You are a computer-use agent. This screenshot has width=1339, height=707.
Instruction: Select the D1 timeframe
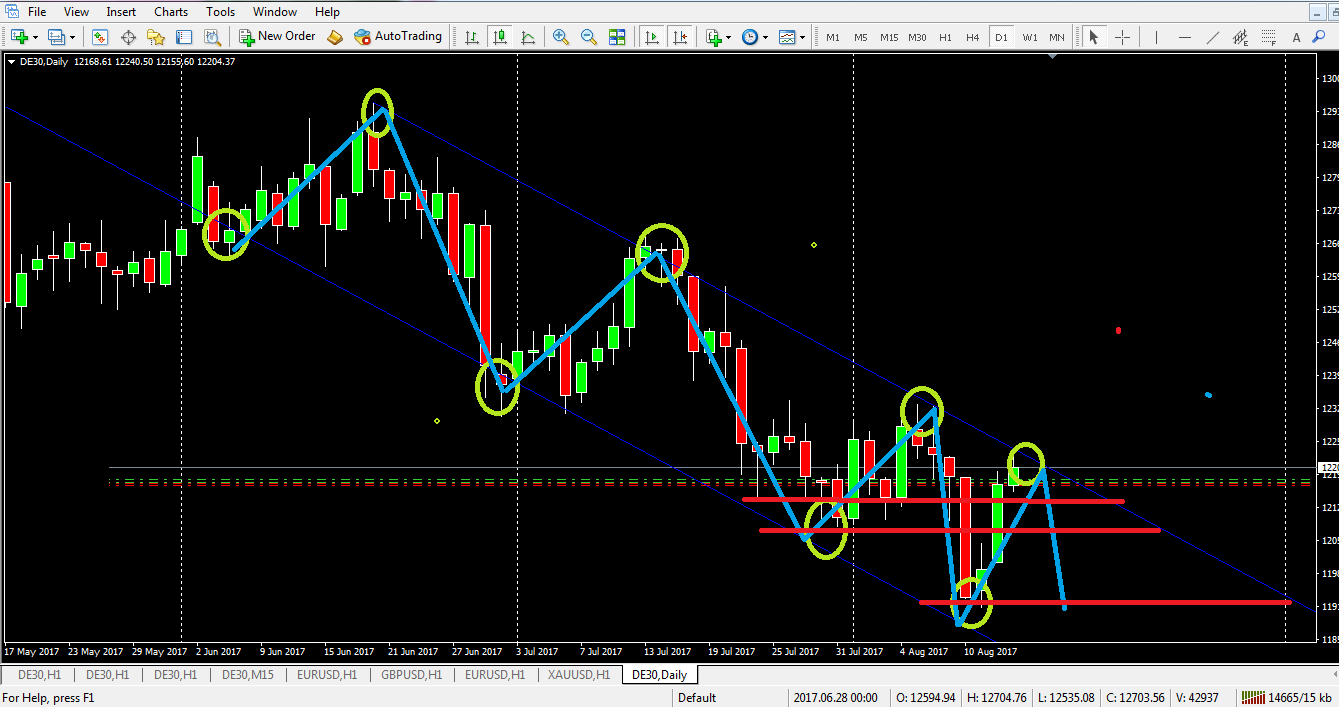click(x=1001, y=37)
